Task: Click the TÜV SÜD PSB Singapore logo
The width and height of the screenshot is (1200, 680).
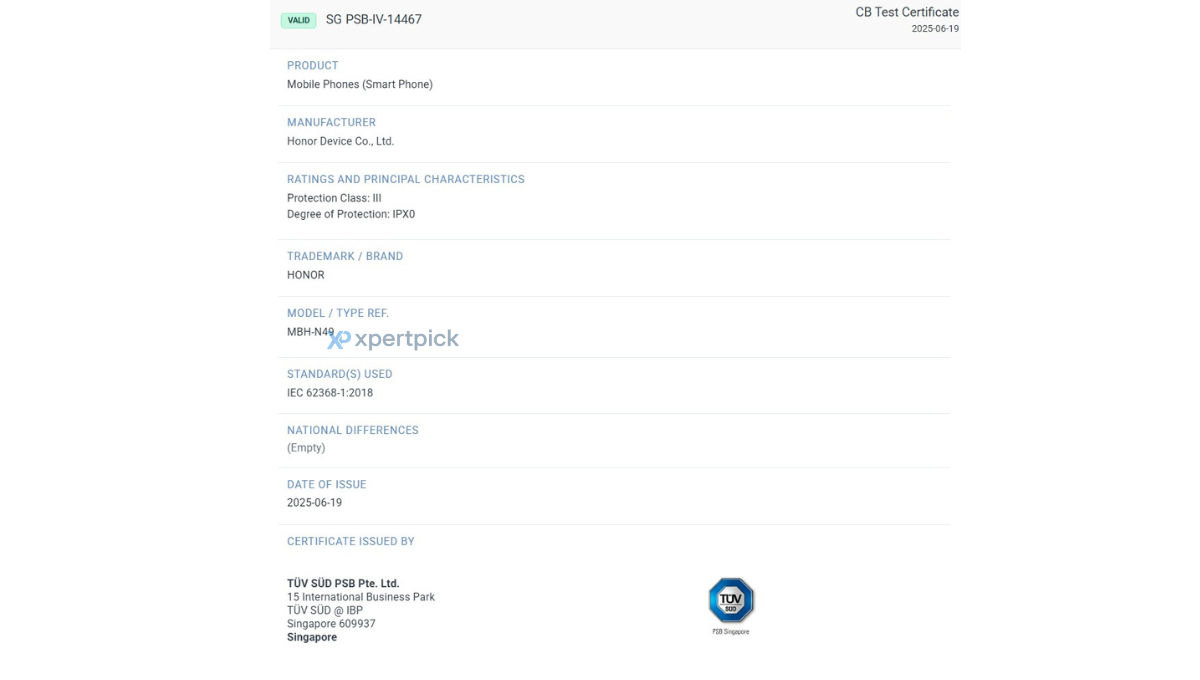Action: tap(731, 605)
